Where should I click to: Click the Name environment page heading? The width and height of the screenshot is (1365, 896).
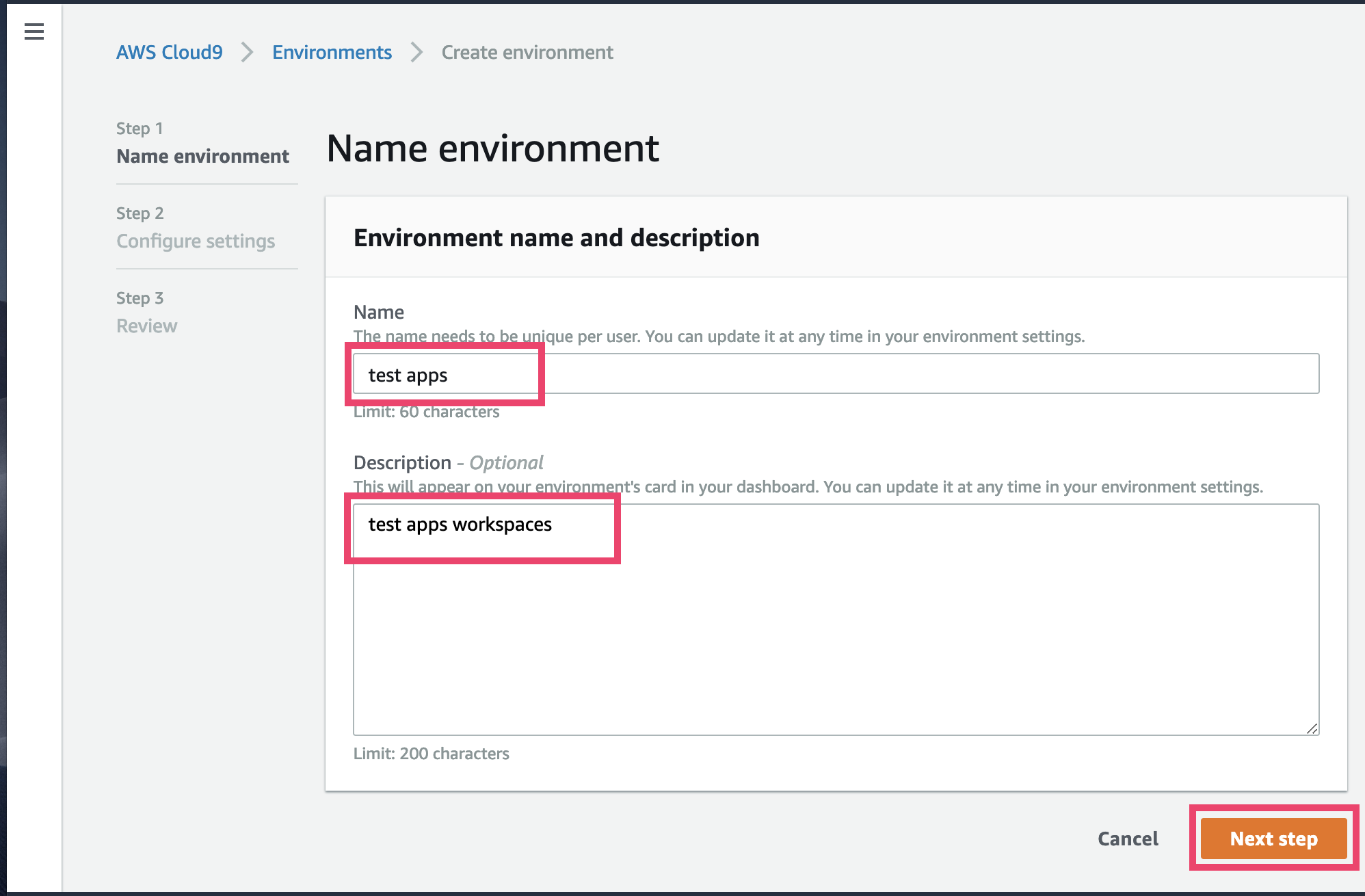click(x=492, y=148)
